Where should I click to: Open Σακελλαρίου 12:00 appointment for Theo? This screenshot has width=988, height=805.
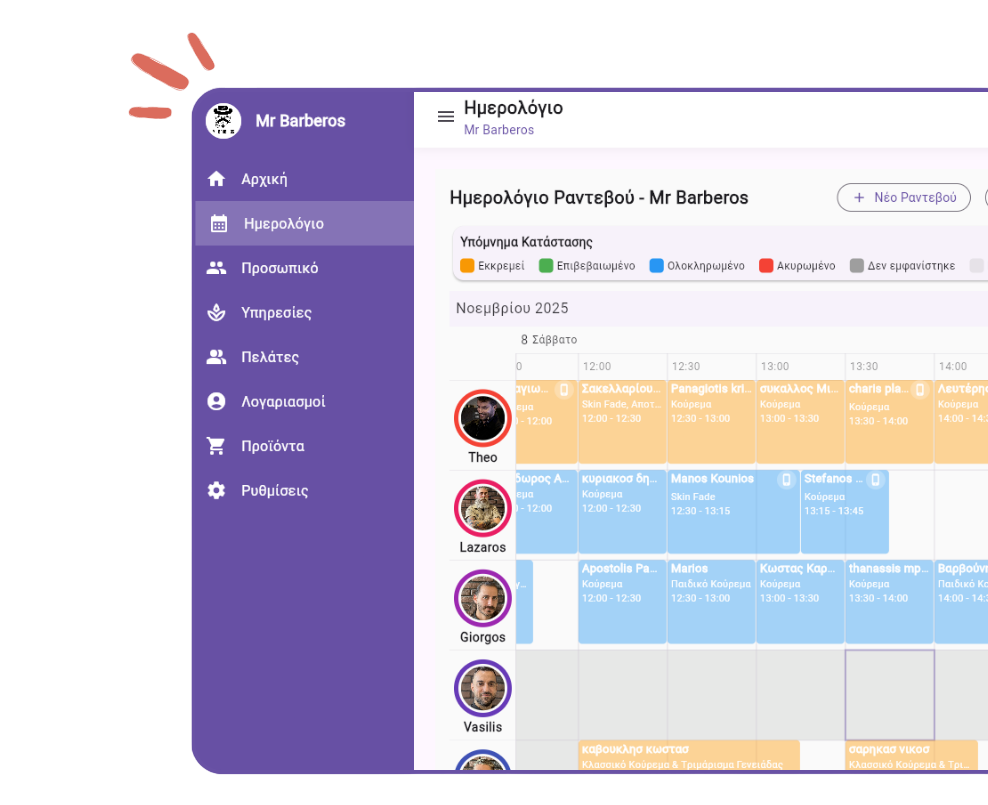[622, 421]
